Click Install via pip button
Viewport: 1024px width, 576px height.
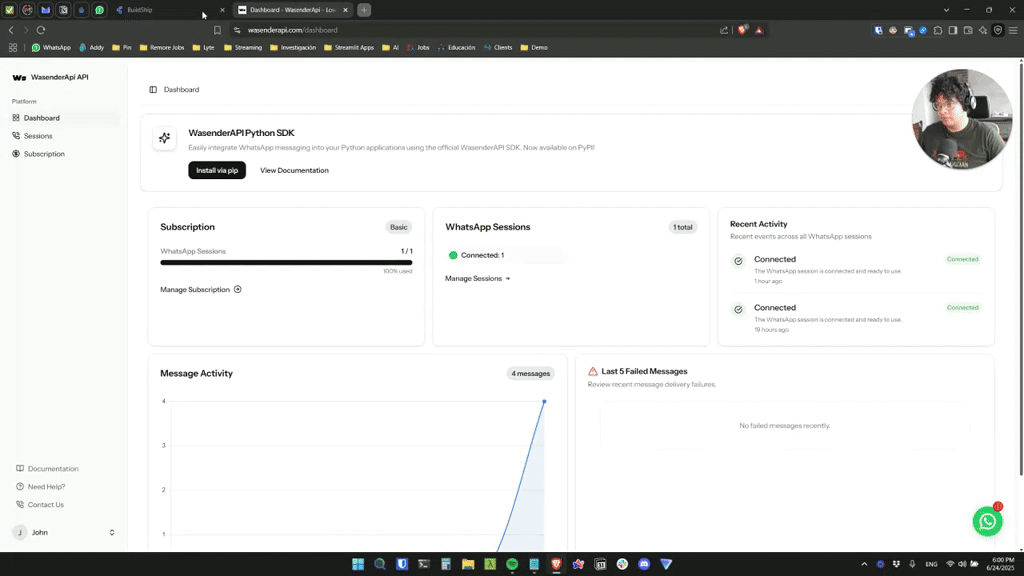217,170
